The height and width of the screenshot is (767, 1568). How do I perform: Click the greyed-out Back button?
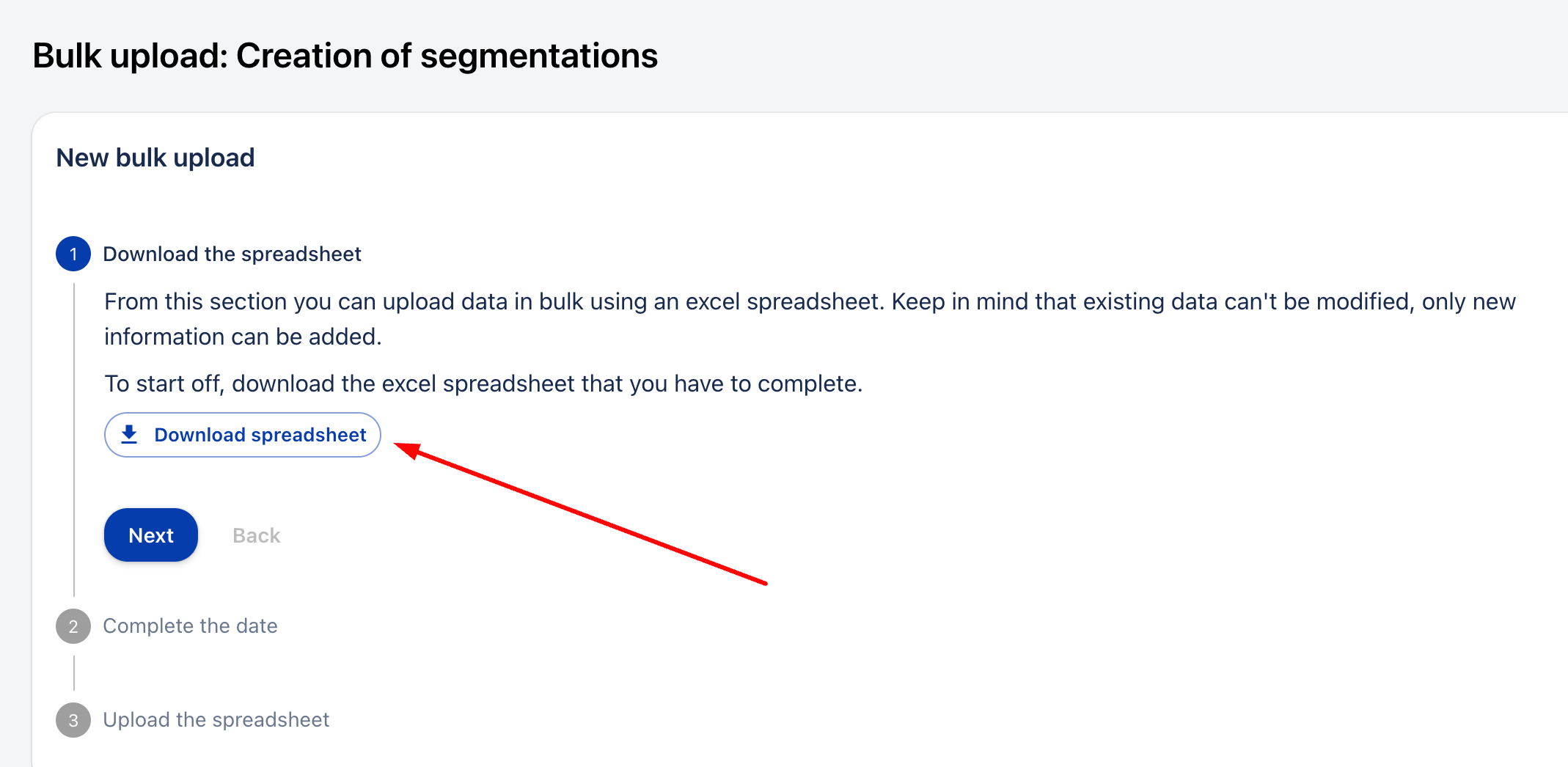256,535
